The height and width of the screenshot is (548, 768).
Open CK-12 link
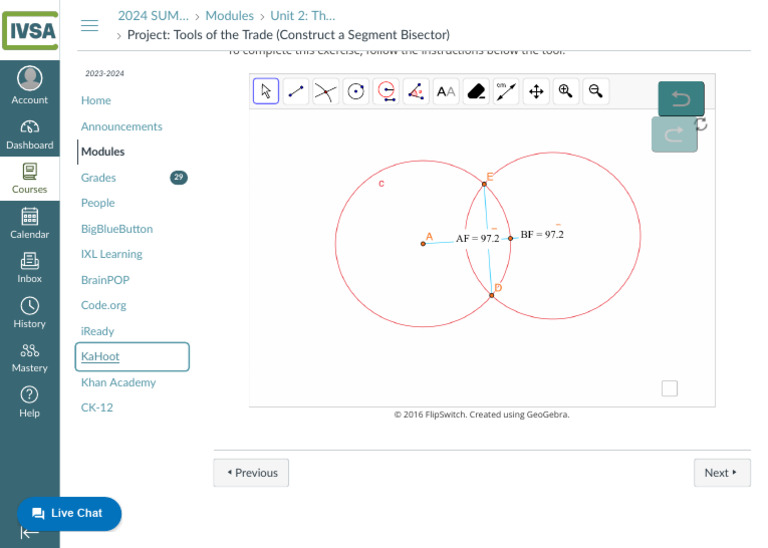pos(97,407)
